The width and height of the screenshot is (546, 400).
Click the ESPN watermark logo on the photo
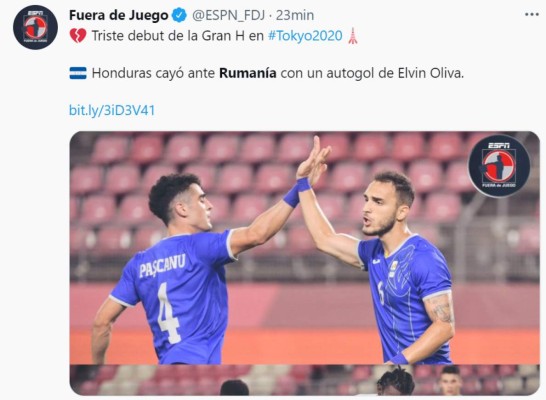click(x=499, y=166)
